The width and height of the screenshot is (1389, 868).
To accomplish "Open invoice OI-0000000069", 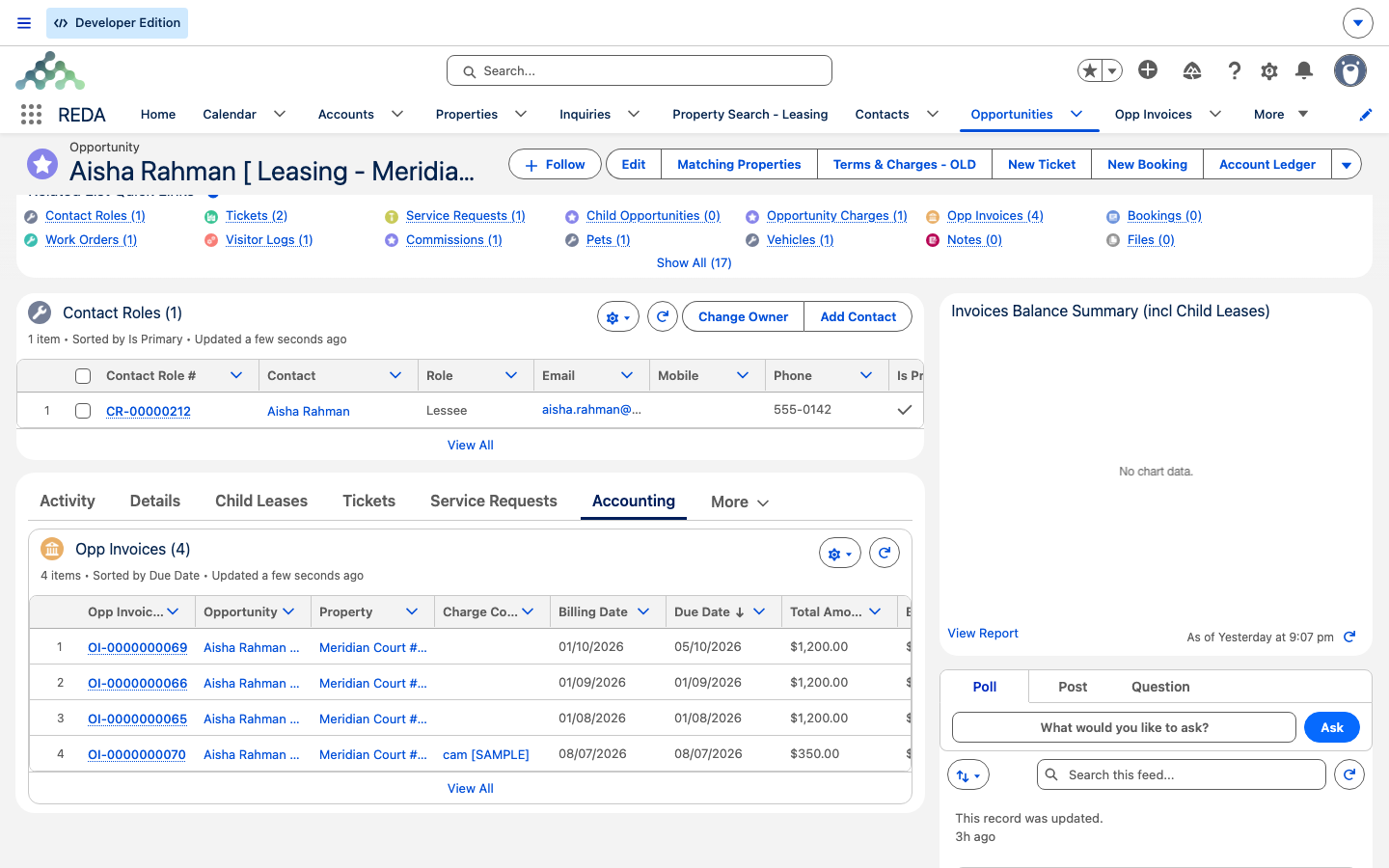I will point(138,647).
